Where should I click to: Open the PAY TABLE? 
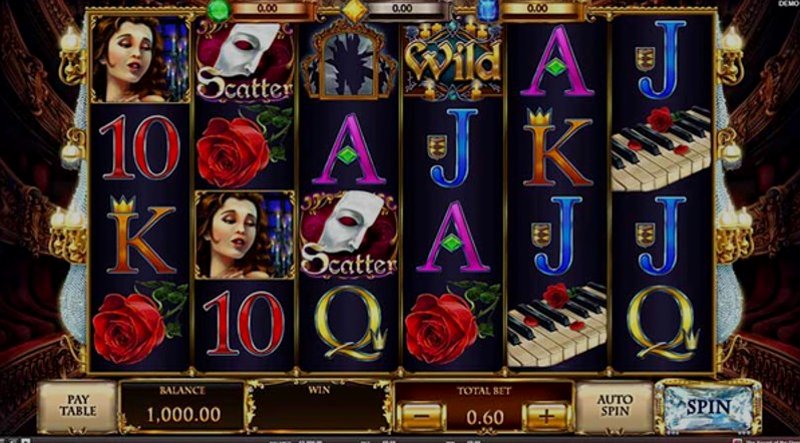[x=78, y=406]
